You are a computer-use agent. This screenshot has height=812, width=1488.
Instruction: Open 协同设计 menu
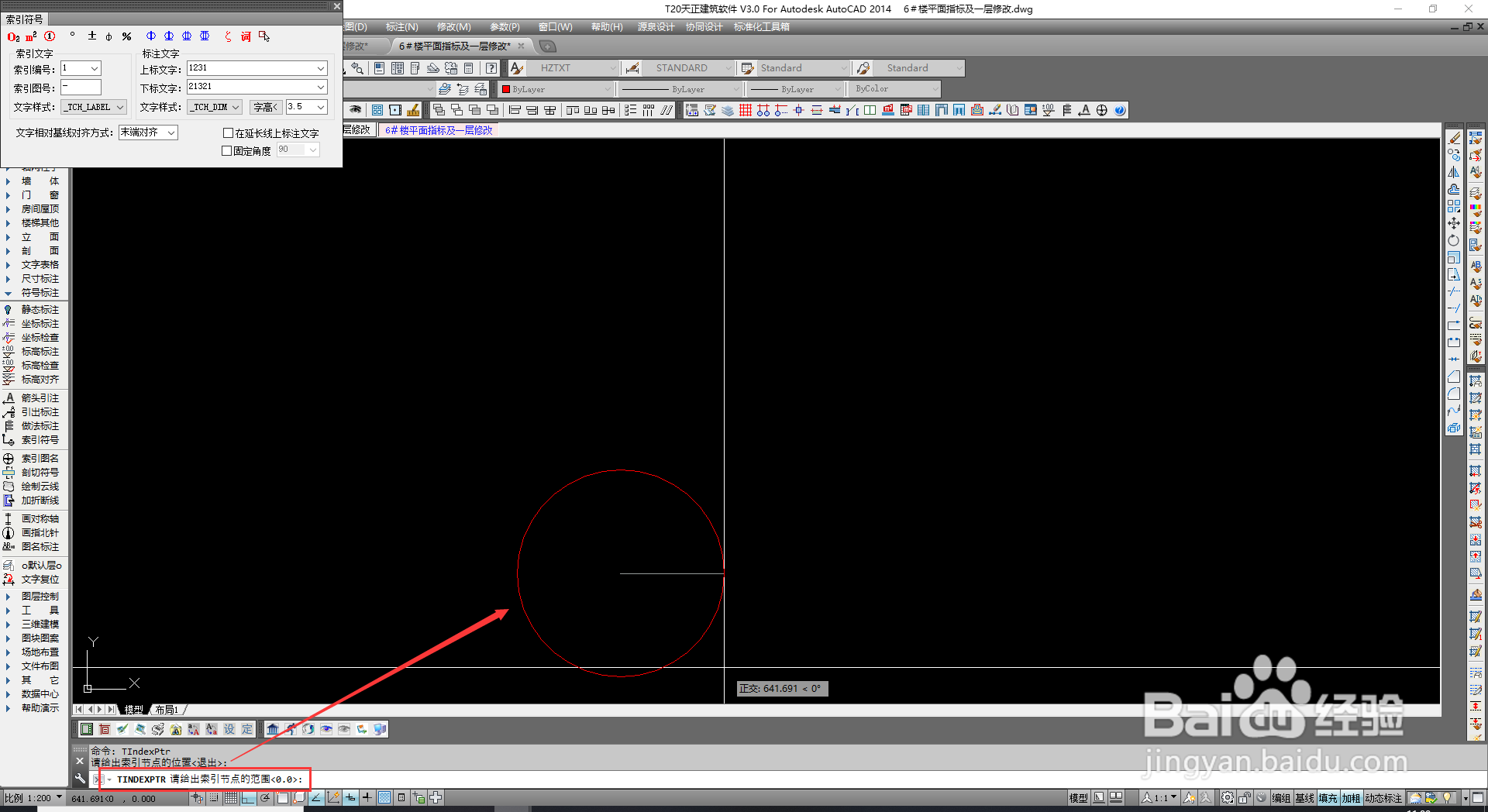pyautogui.click(x=704, y=27)
